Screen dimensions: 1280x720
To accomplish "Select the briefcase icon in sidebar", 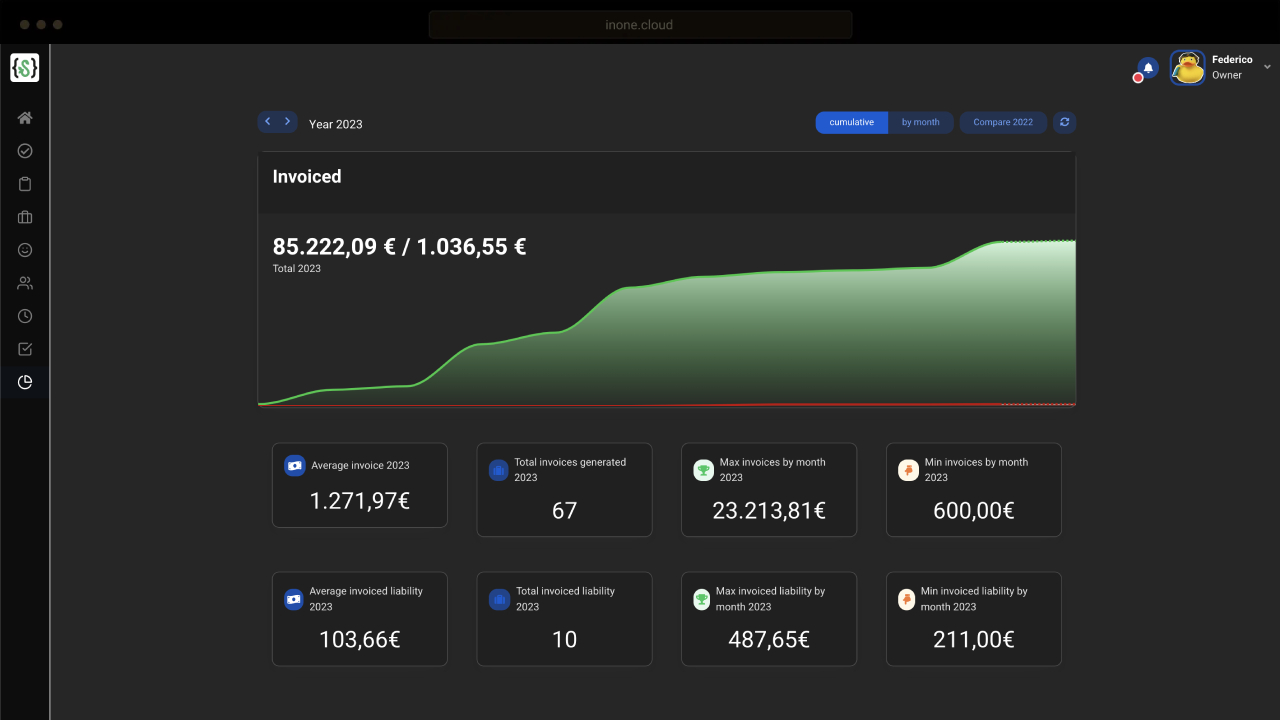I will coord(25,217).
